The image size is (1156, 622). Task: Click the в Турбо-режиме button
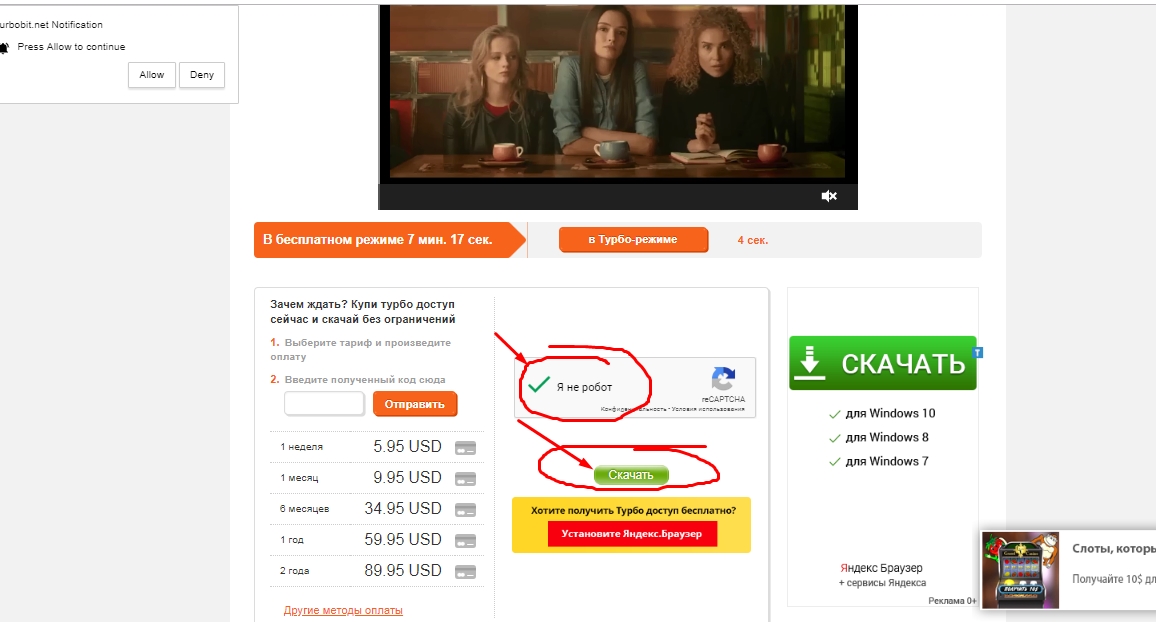633,240
